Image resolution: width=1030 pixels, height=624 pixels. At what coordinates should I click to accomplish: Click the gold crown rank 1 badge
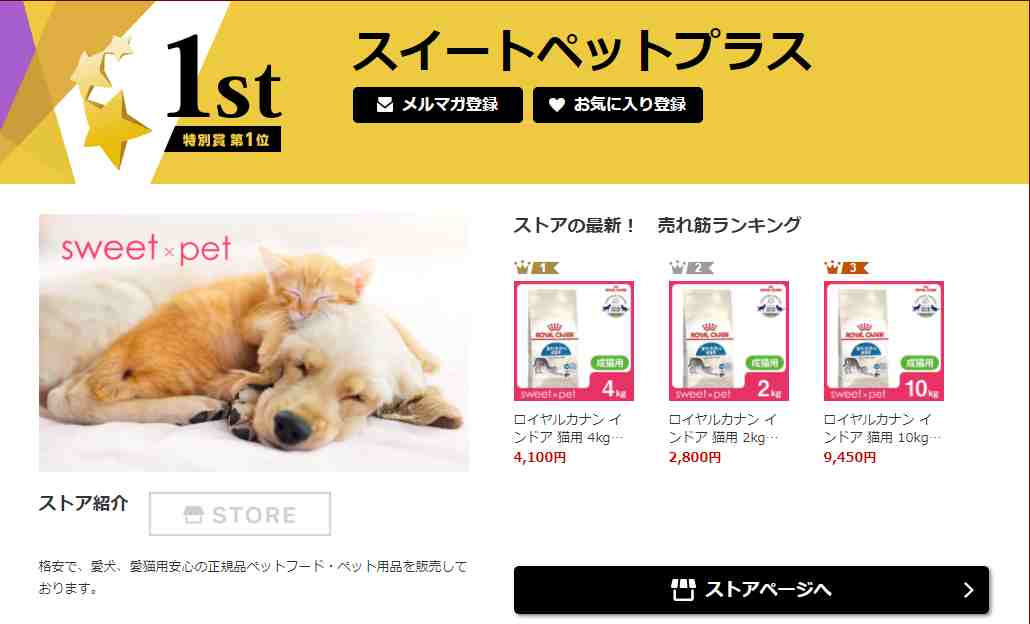(536, 267)
